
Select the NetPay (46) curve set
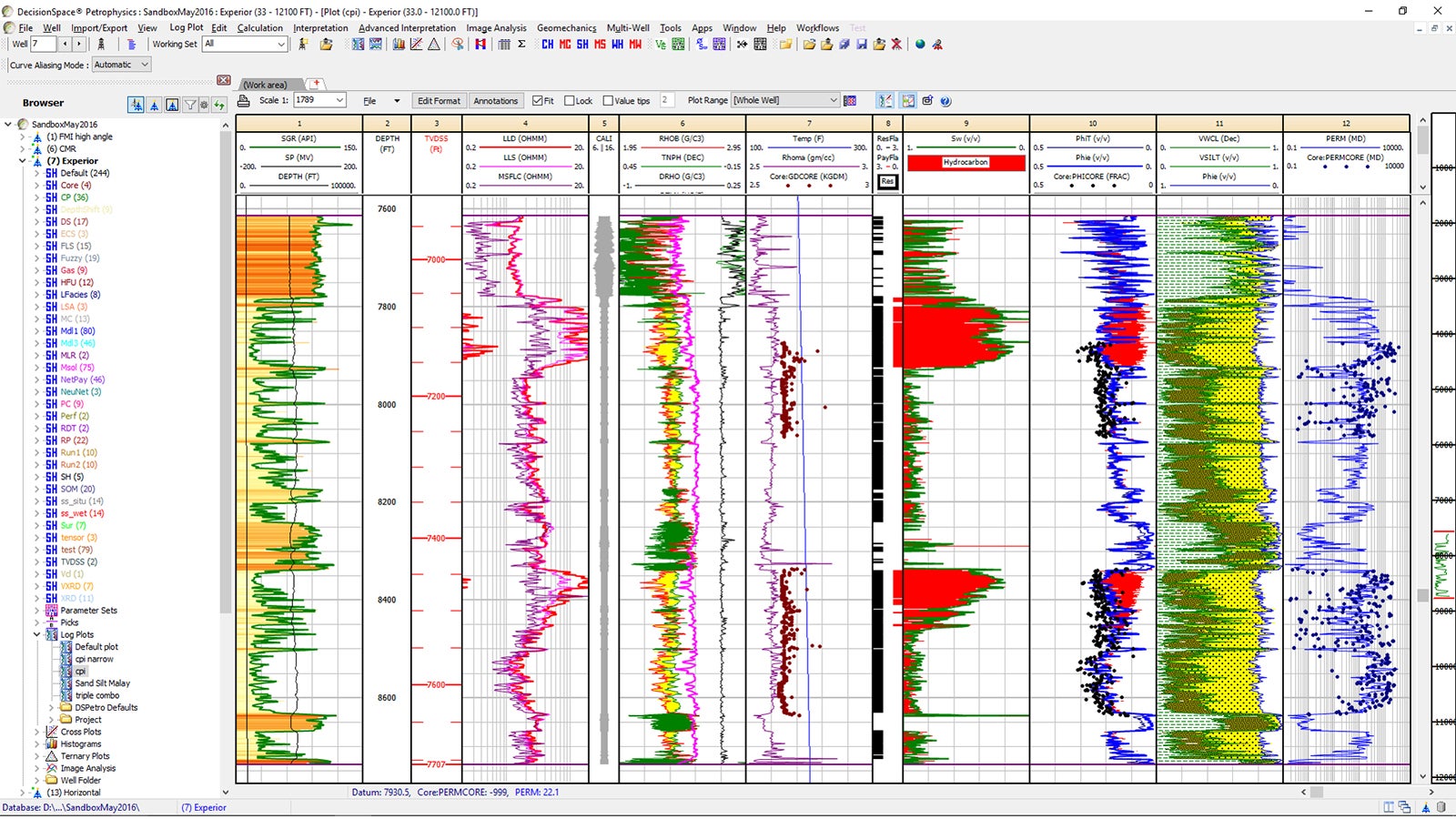pos(83,379)
